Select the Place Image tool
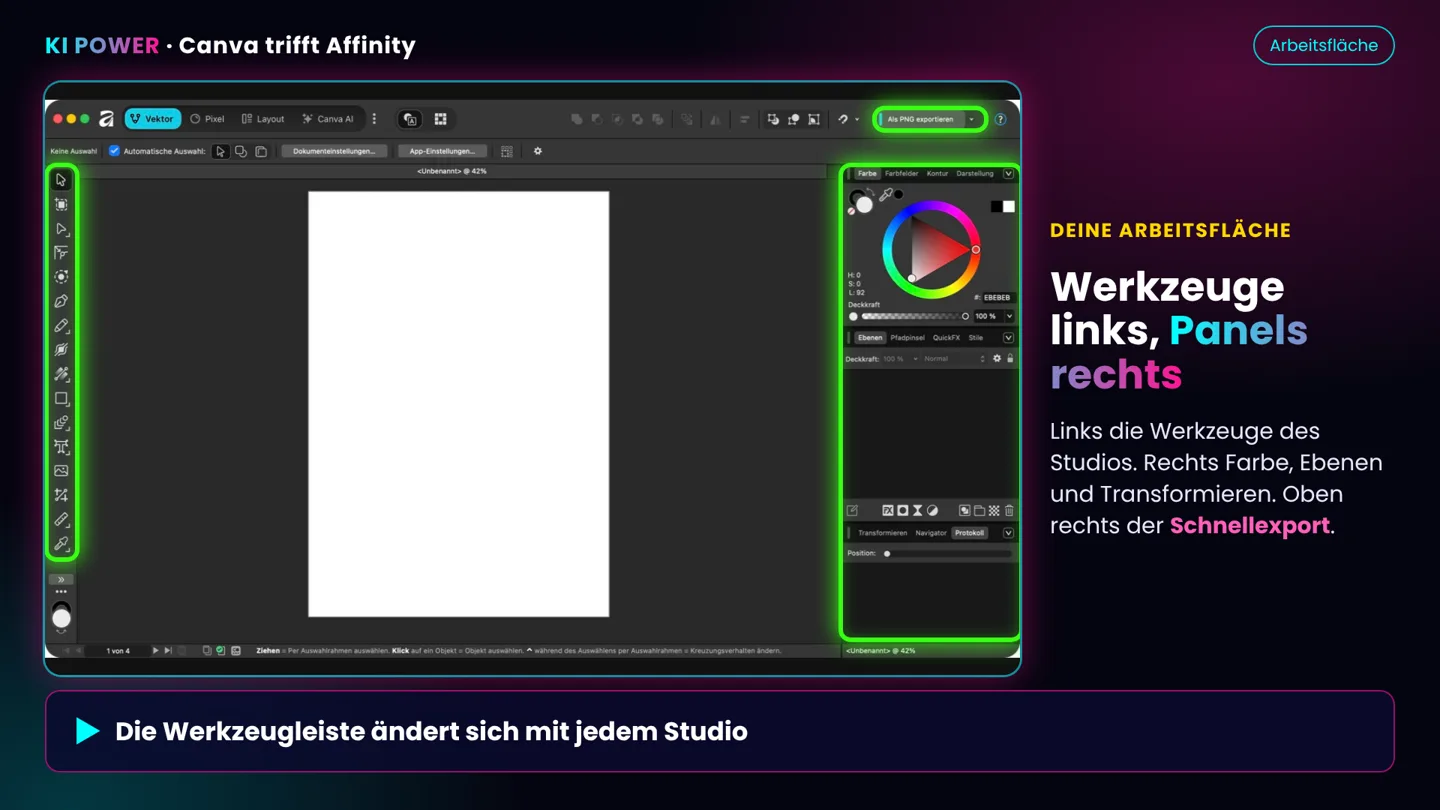 coord(61,471)
